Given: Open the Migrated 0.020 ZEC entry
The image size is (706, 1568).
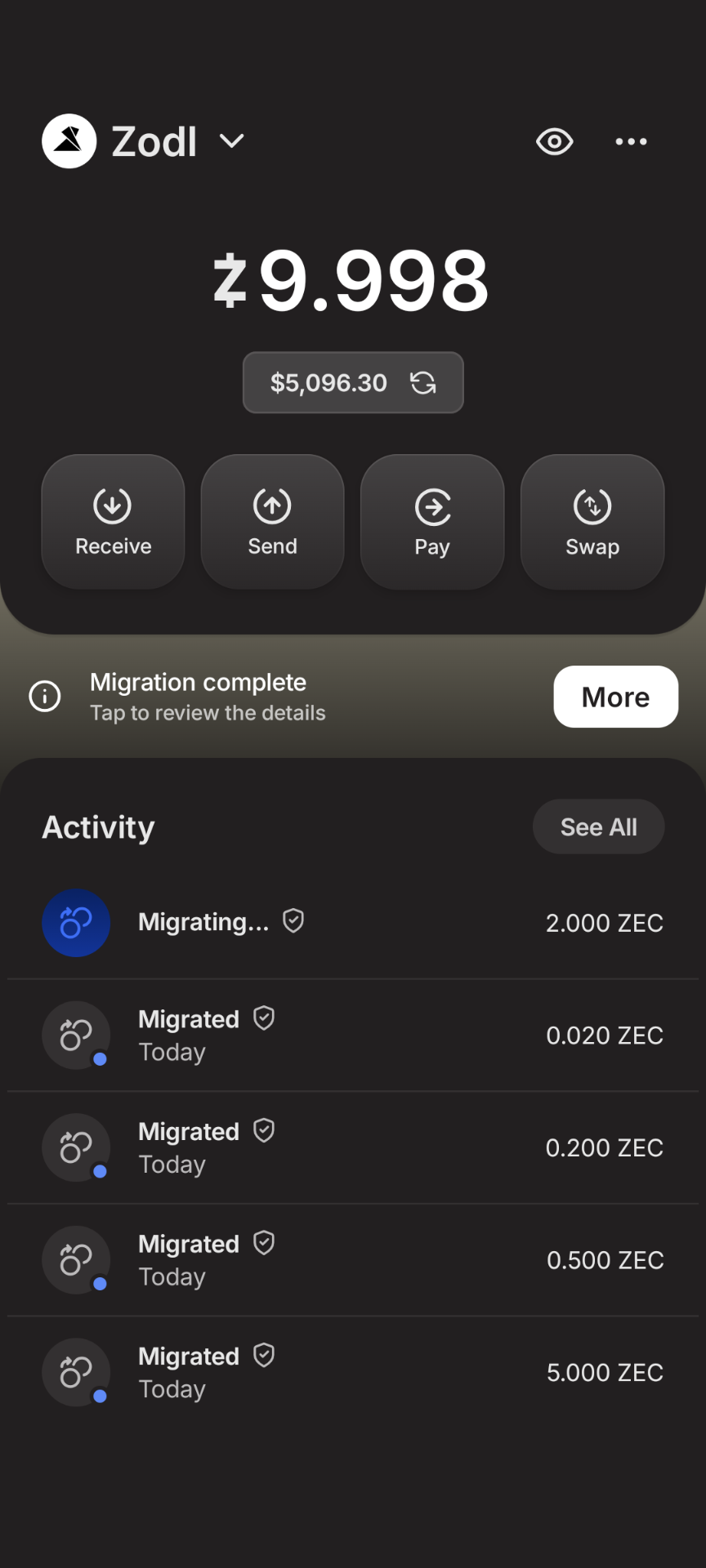Looking at the screenshot, I should (353, 1035).
